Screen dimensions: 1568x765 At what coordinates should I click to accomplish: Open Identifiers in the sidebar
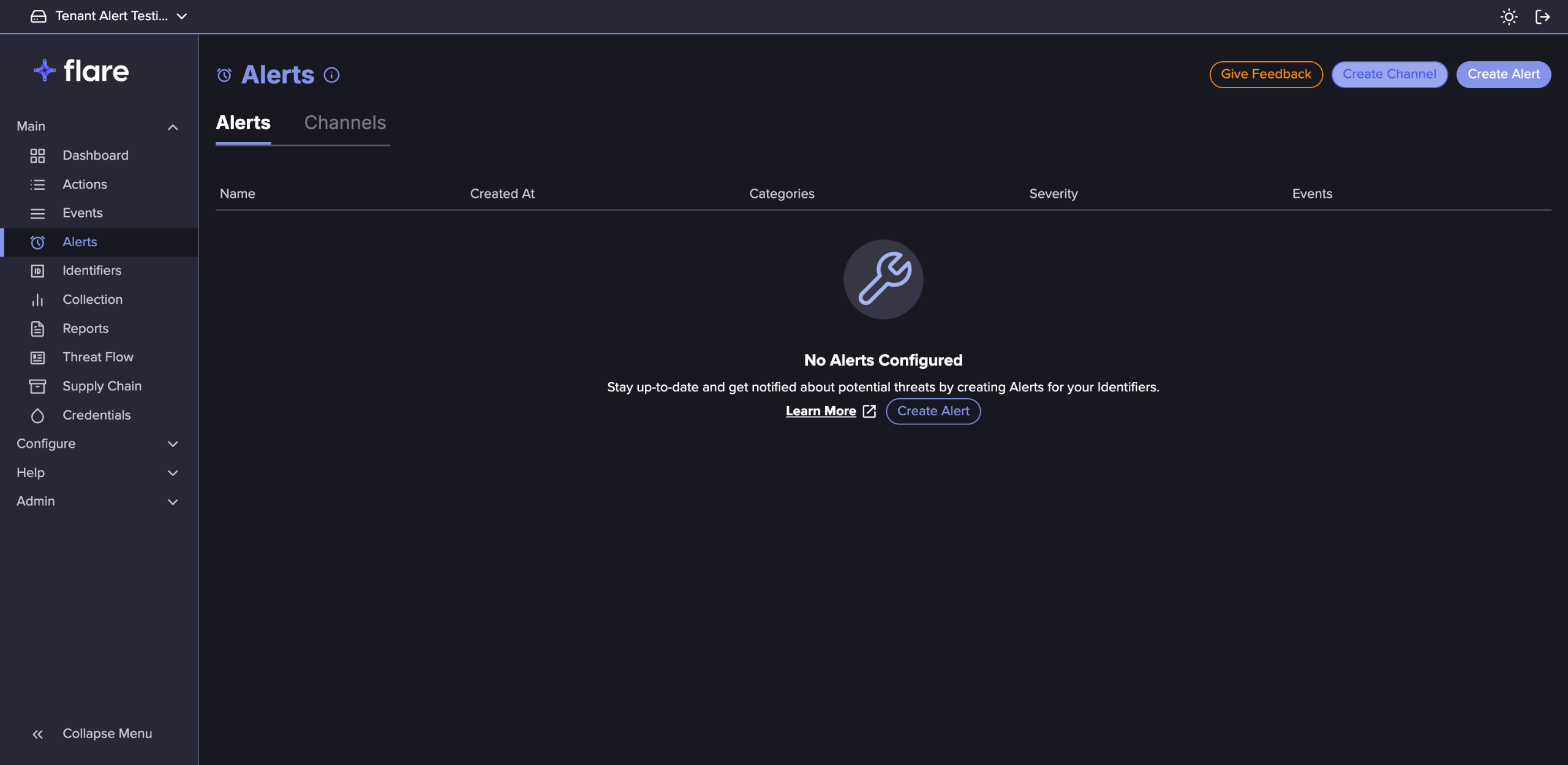coord(91,271)
